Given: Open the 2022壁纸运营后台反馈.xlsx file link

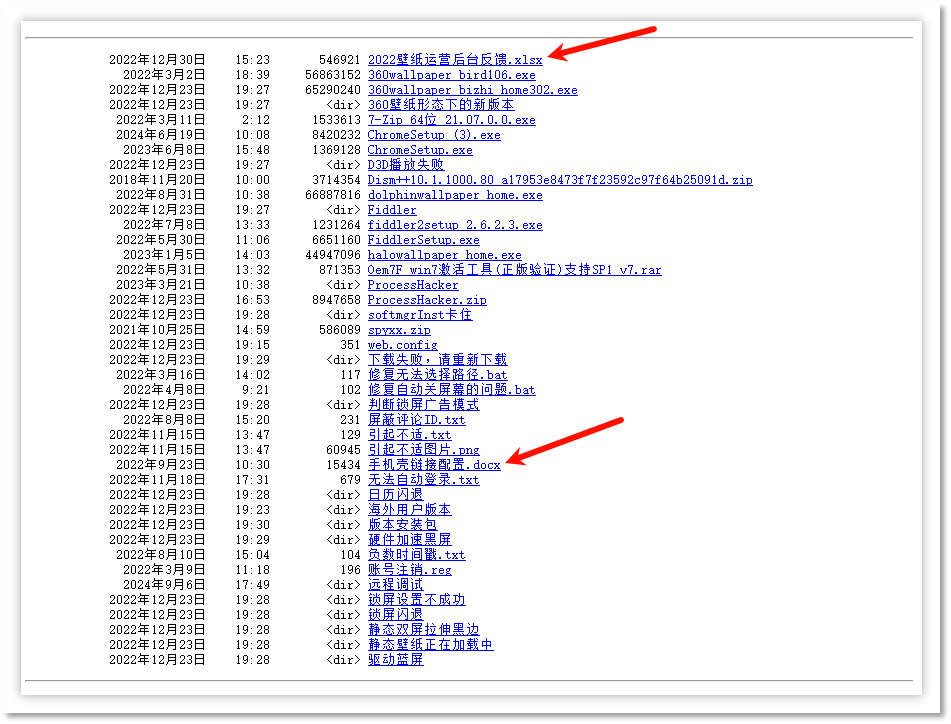Looking at the screenshot, I should coord(454,60).
